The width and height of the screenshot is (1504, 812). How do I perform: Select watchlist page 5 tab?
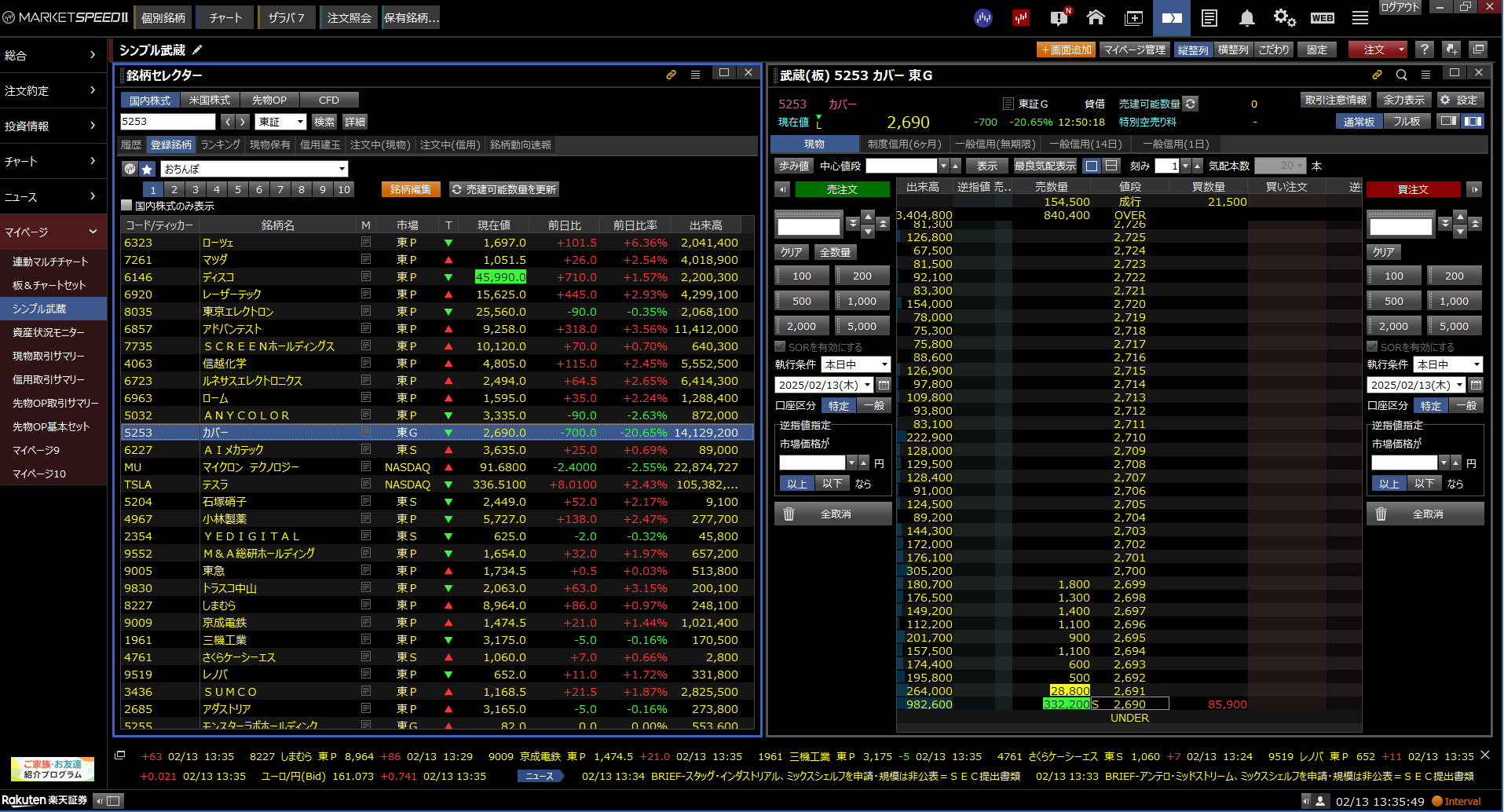pyautogui.click(x=238, y=189)
